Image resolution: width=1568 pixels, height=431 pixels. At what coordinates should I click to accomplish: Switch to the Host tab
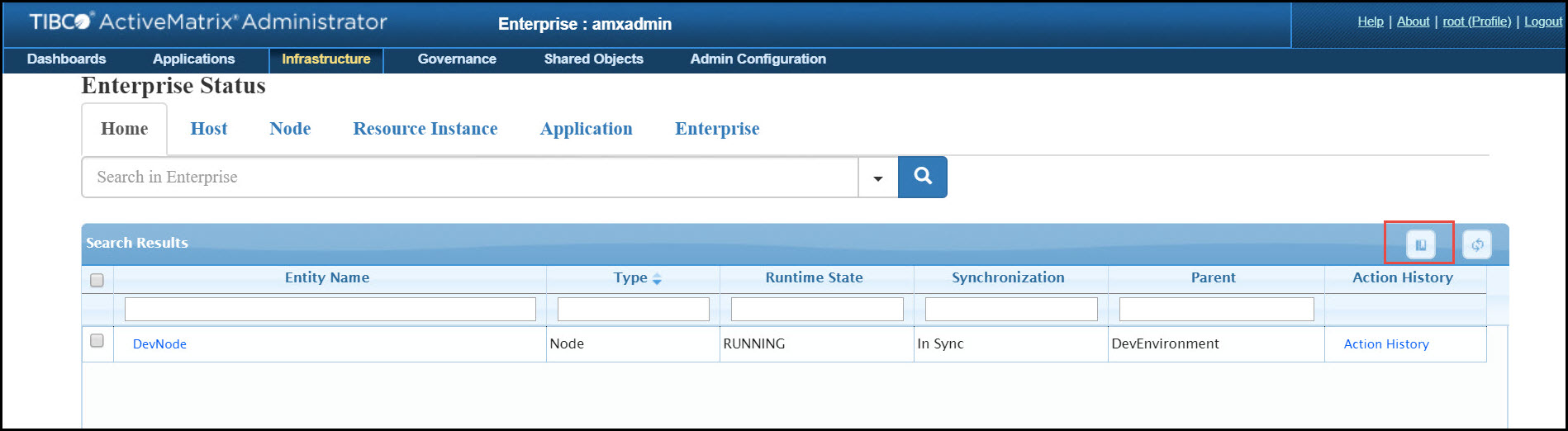[208, 129]
